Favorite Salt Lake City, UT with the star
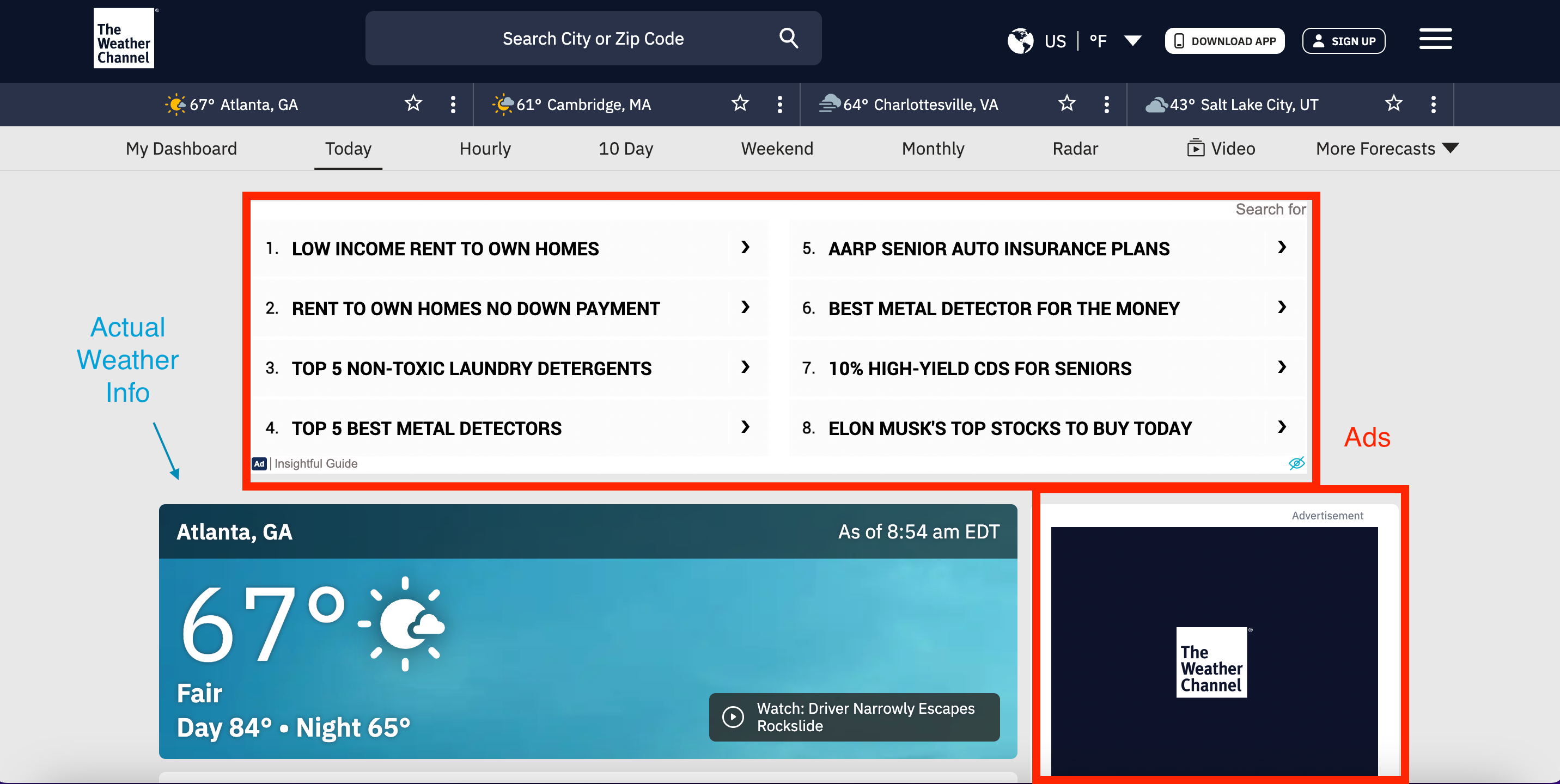Viewport: 1560px width, 784px height. click(x=1394, y=103)
